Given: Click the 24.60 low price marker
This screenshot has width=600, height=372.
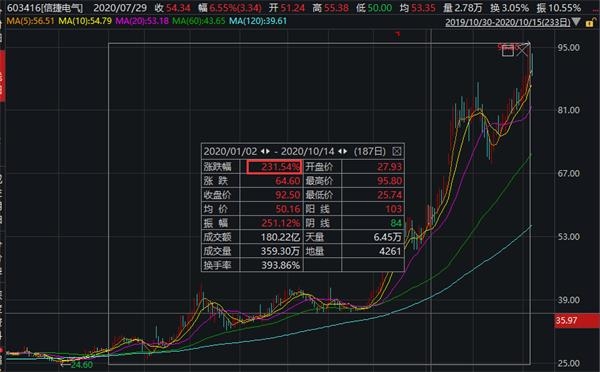Looking at the screenshot, I should coord(82,365).
